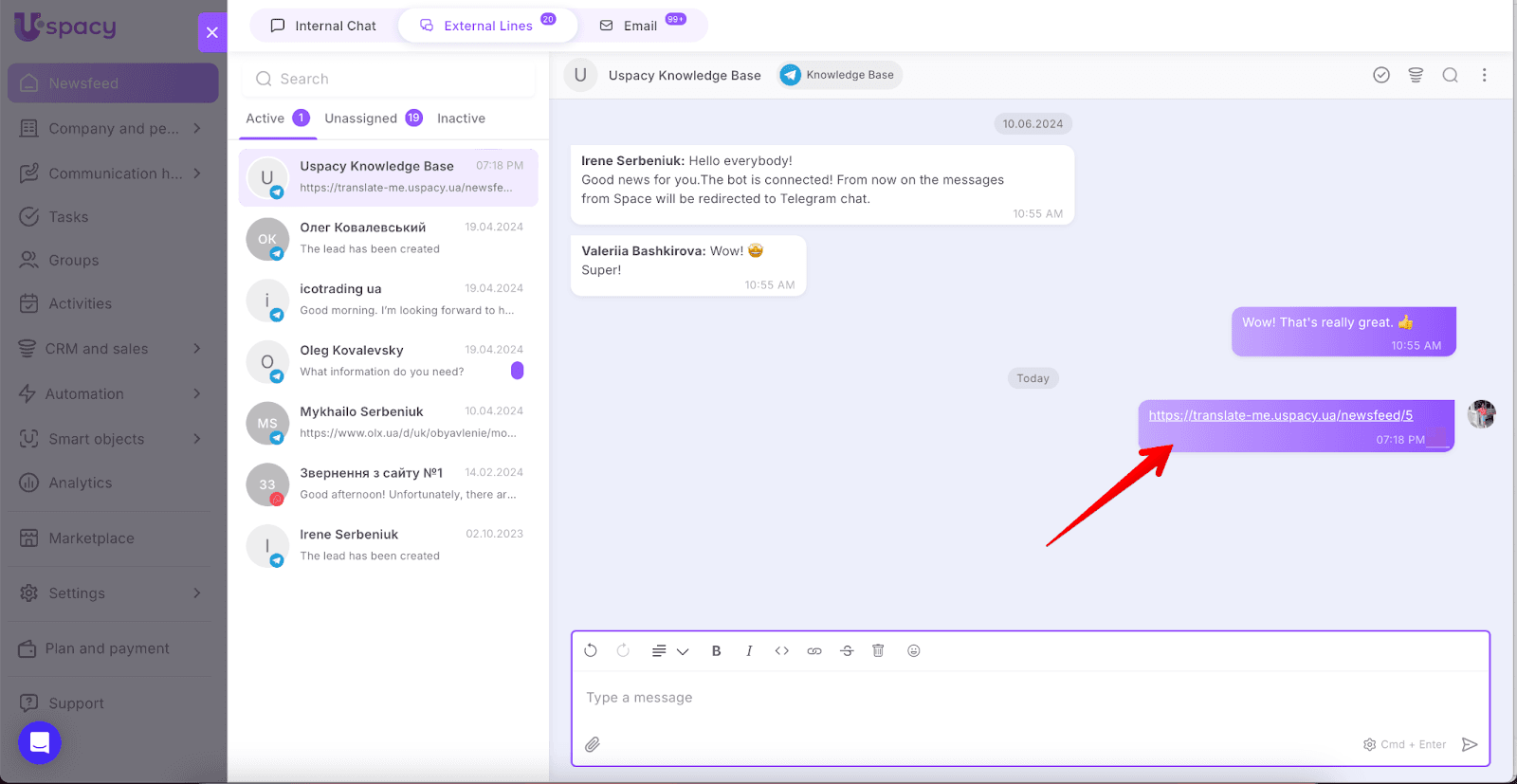Open the three-dot chat options menu
The image size is (1517, 784).
[1484, 75]
